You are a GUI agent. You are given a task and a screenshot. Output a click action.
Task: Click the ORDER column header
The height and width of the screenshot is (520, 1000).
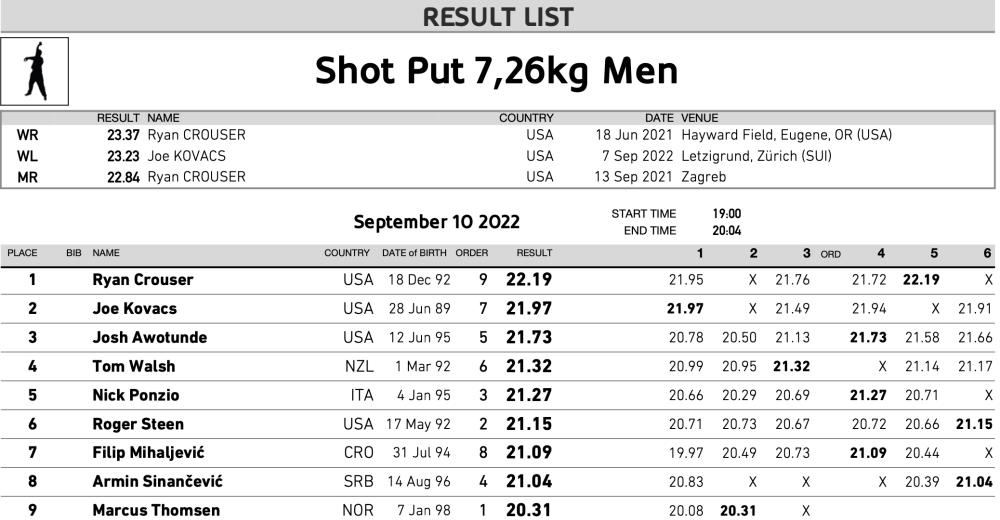point(472,253)
